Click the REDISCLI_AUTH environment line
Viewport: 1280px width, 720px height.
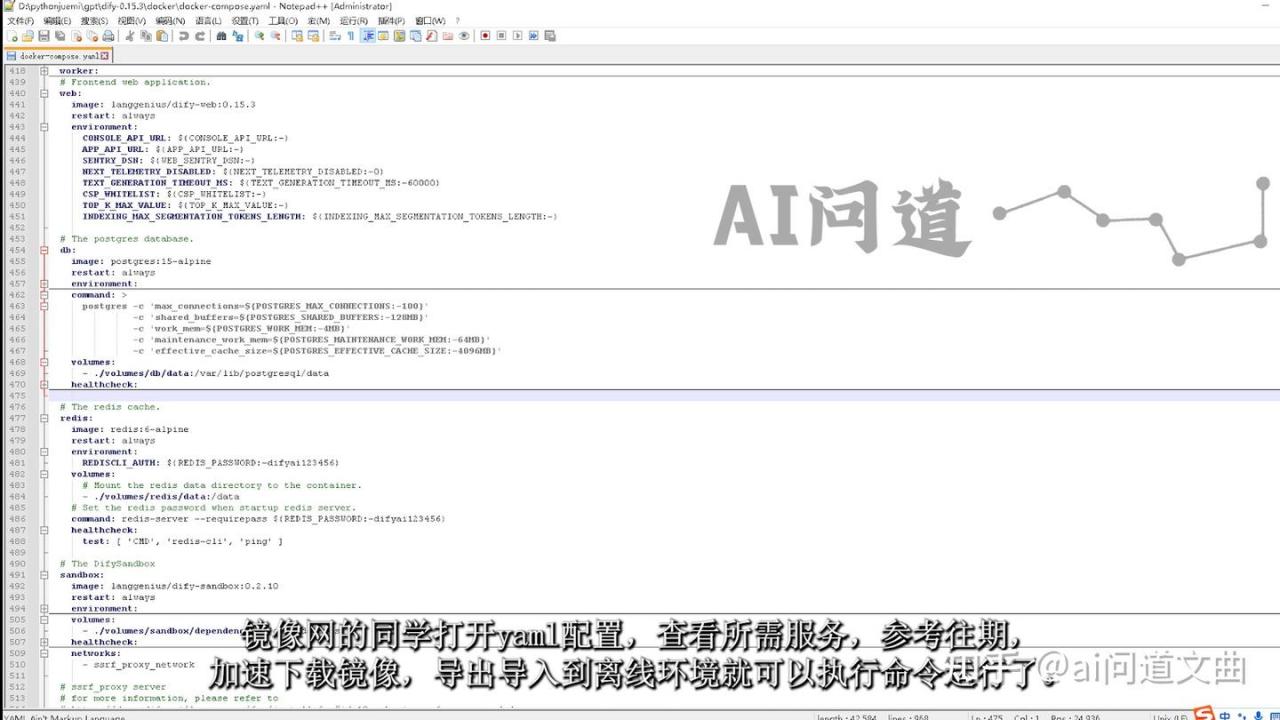[210, 463]
